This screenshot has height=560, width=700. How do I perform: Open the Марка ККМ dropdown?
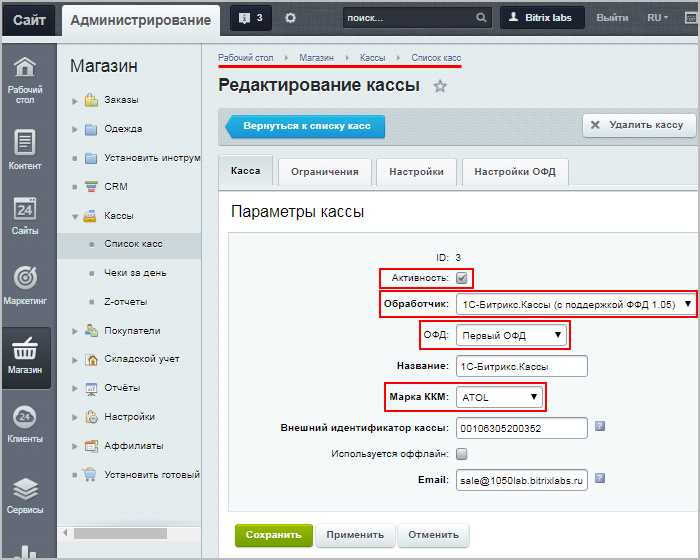point(499,397)
